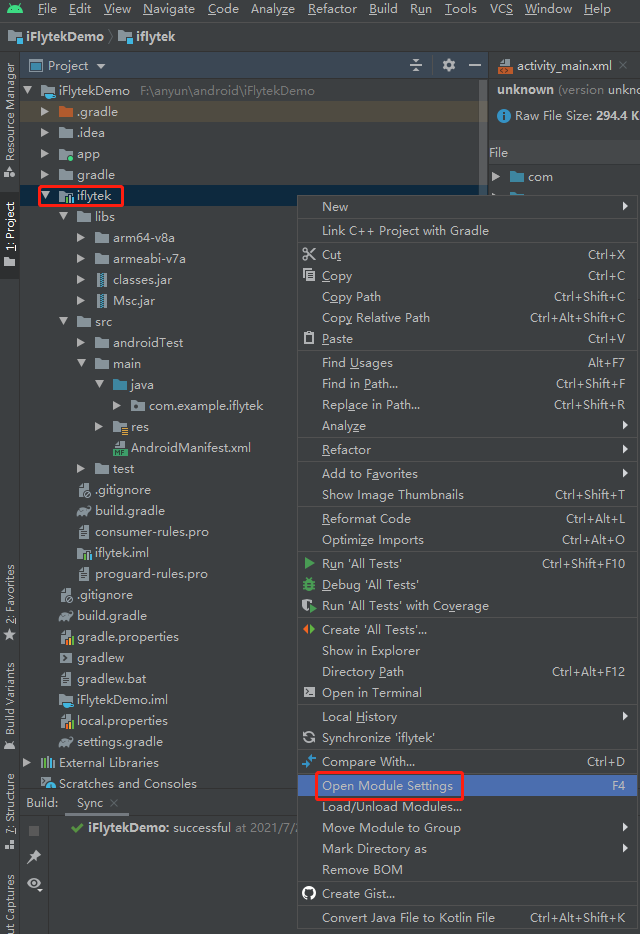The width and height of the screenshot is (640, 934).
Task: Open the Project panel settings gear
Action: point(449,66)
